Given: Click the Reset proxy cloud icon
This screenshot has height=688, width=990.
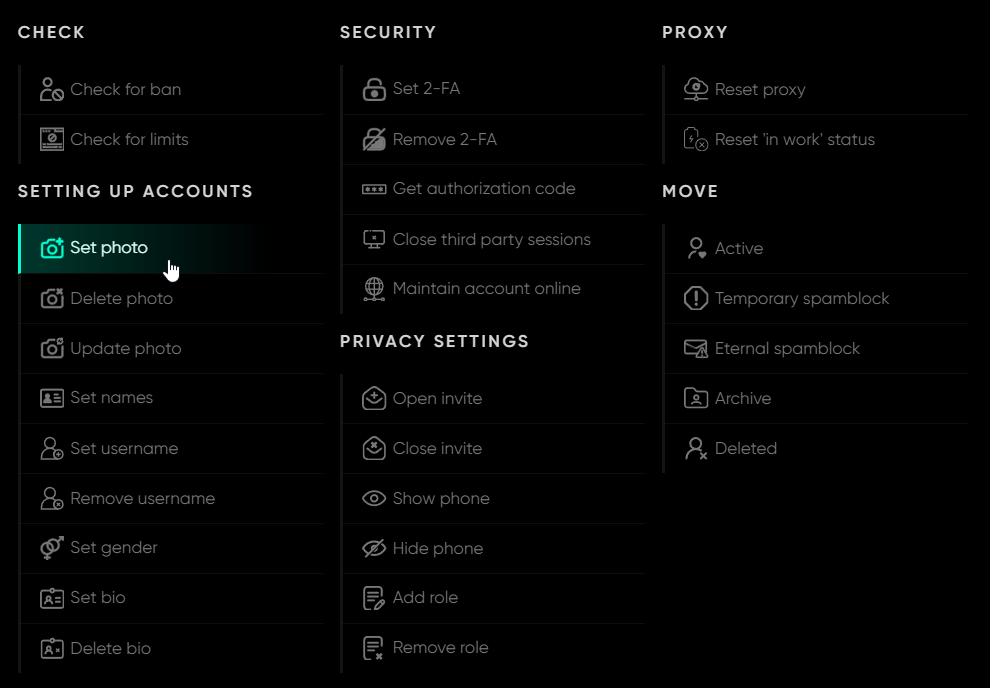Looking at the screenshot, I should click(x=696, y=89).
